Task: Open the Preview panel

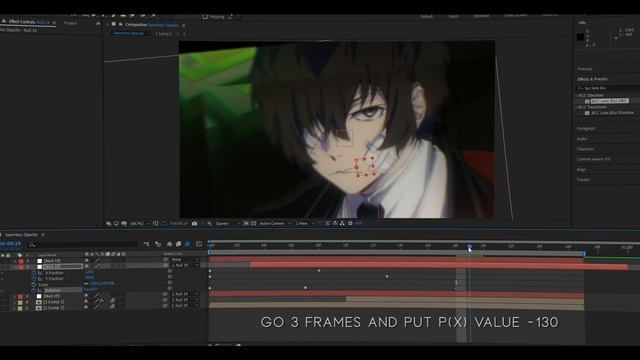Action: pos(585,69)
